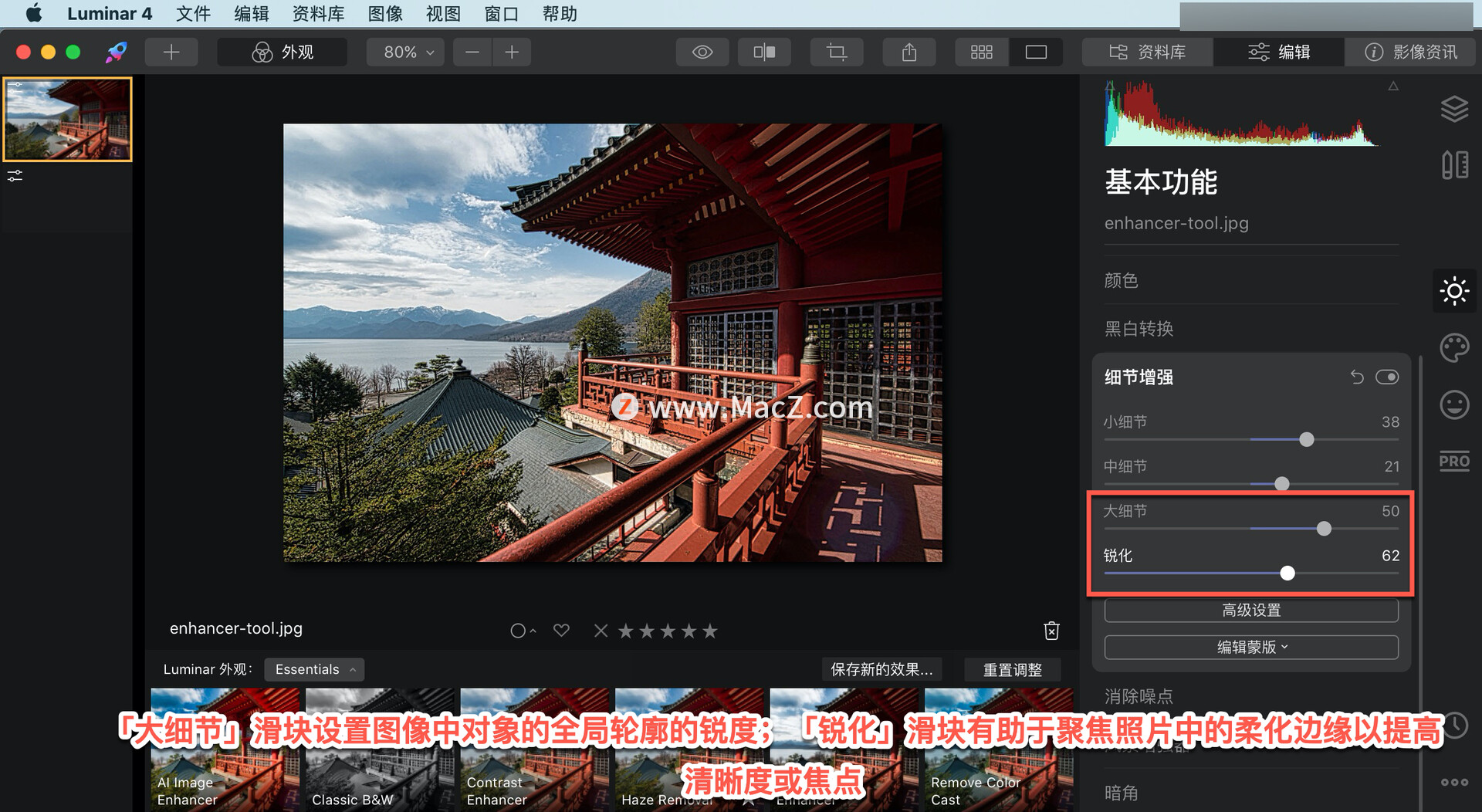1482x812 pixels.
Task: Adjust the 小细节 slider
Action: click(x=1306, y=439)
